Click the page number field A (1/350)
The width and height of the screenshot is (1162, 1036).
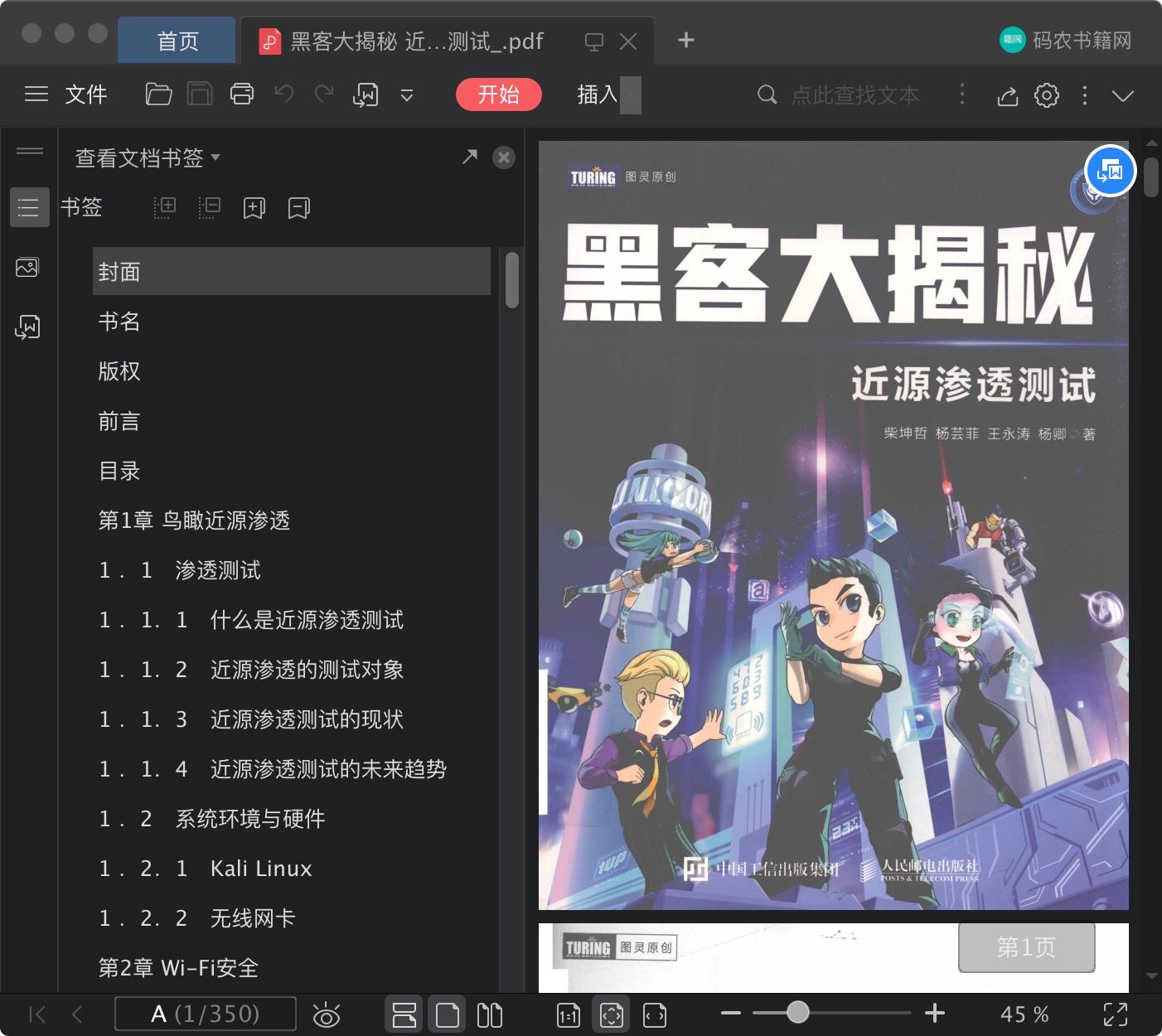(205, 1014)
